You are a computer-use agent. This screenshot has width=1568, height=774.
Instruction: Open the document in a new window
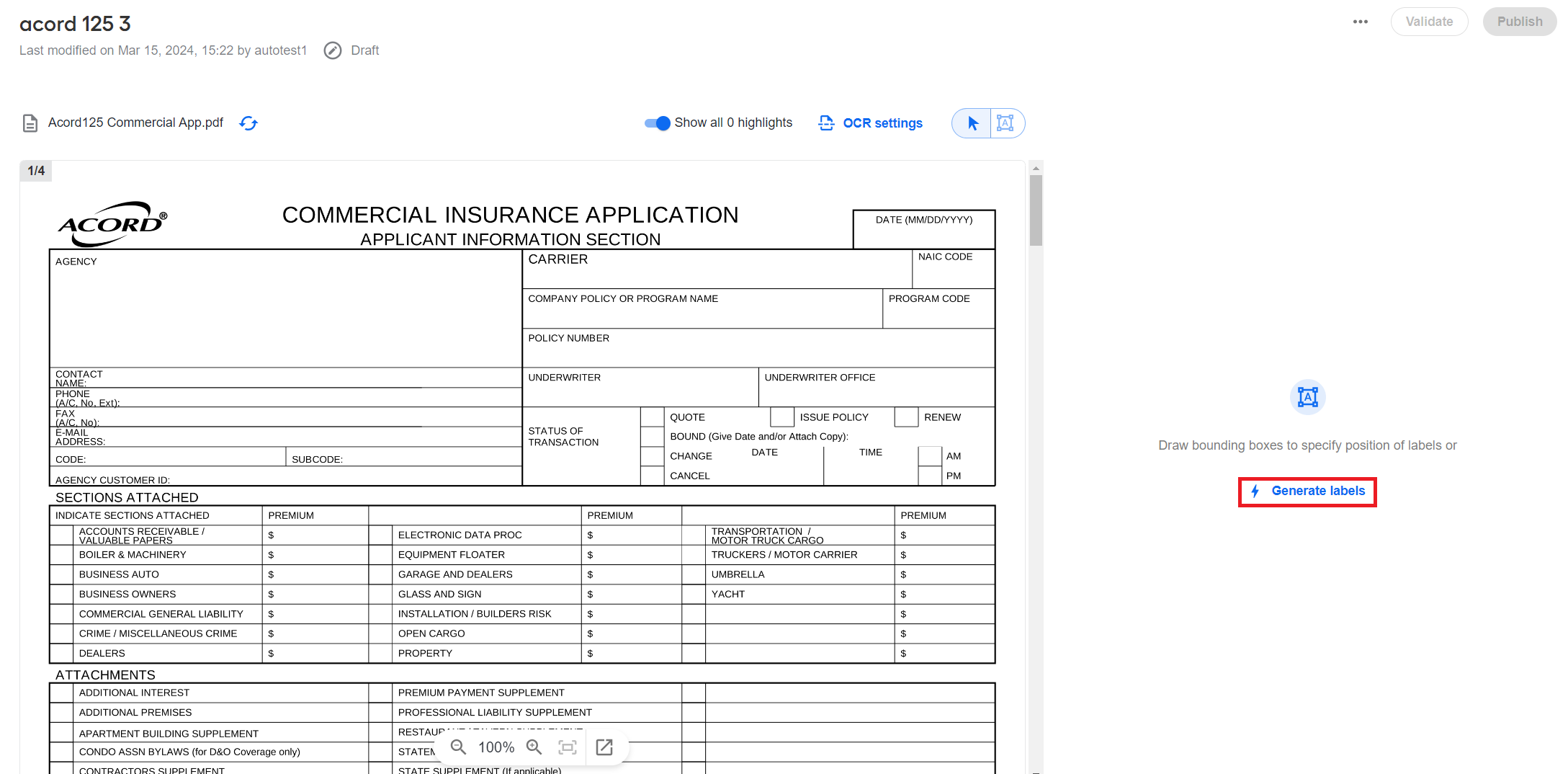click(604, 747)
